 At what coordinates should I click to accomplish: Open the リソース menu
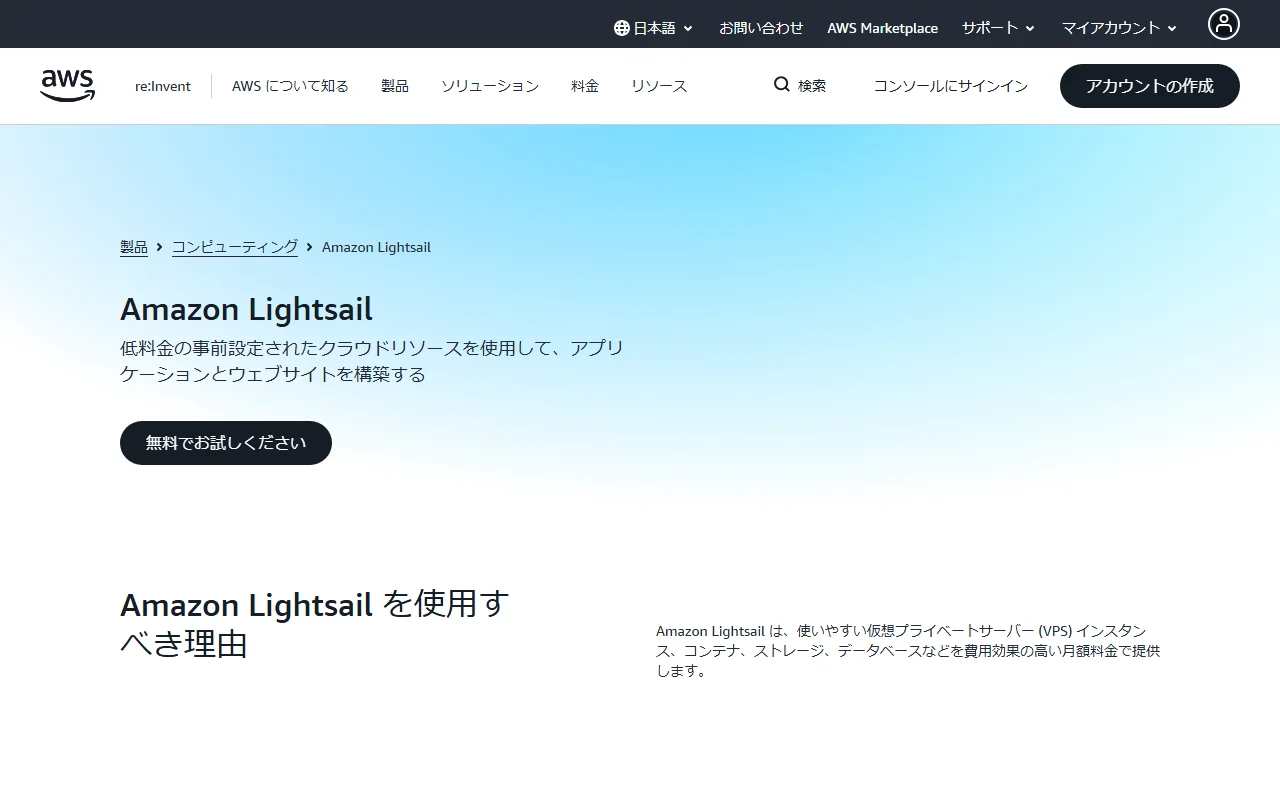659,86
